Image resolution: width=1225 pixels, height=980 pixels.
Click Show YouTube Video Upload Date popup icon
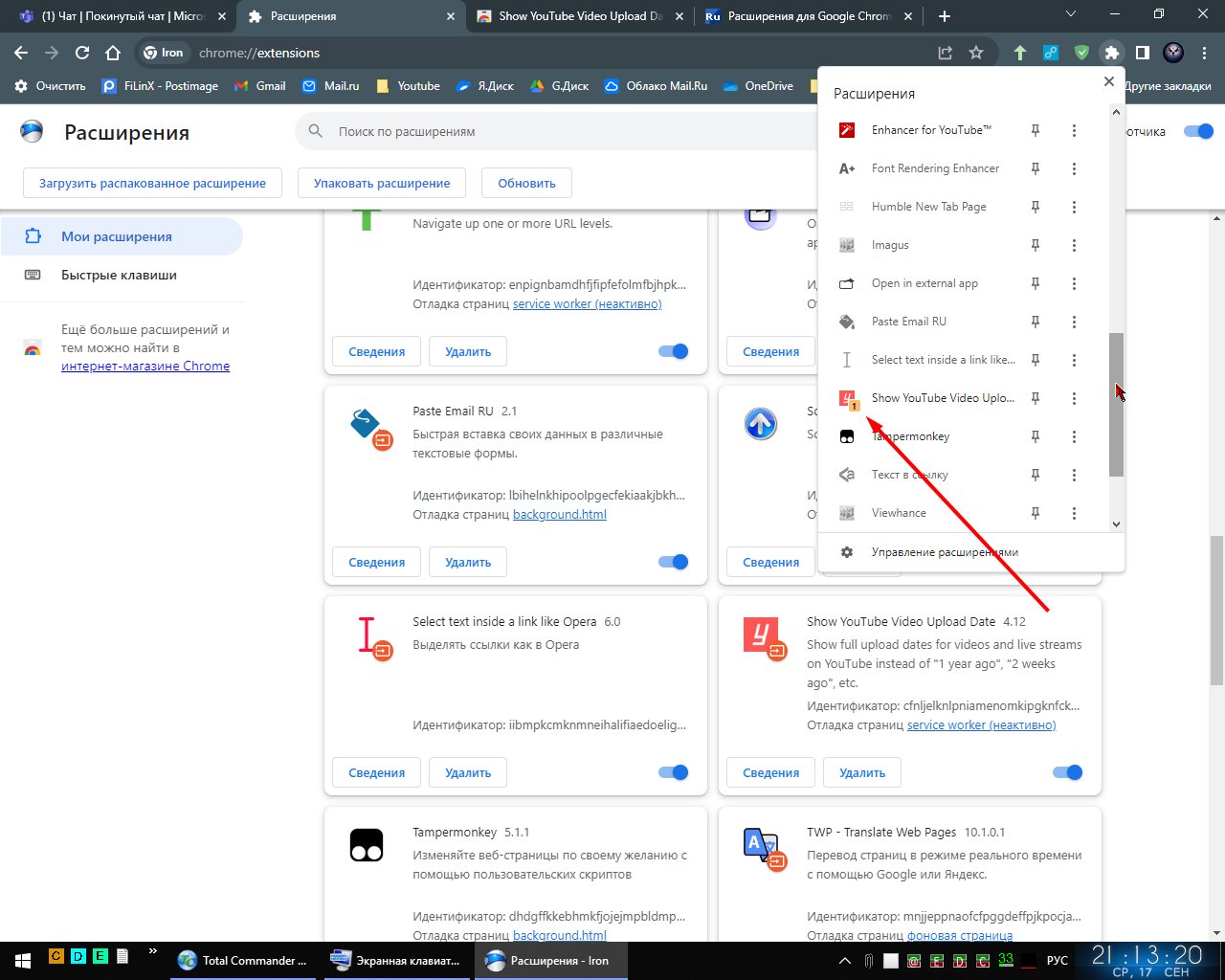[847, 398]
